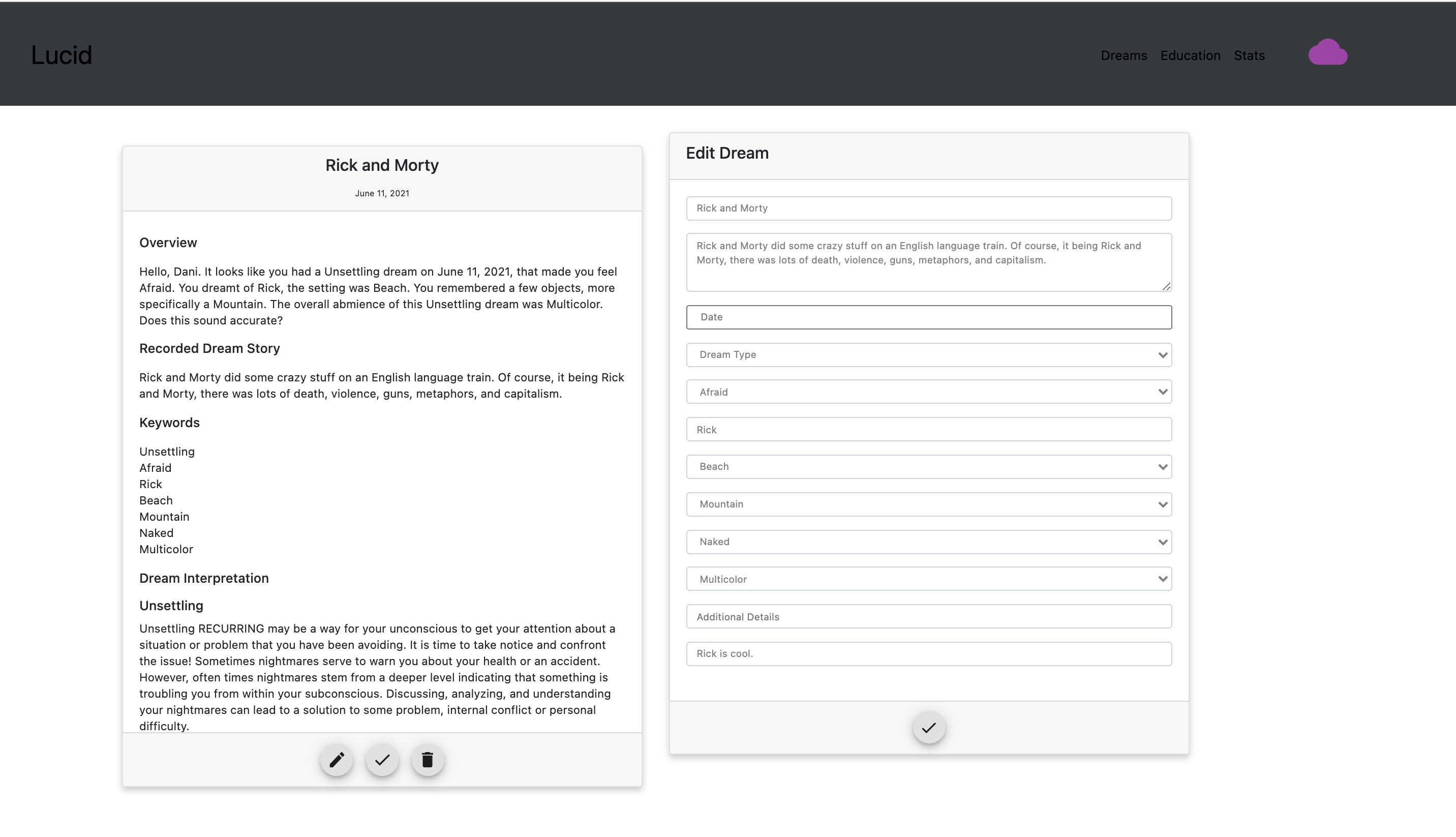Image resolution: width=1456 pixels, height=837 pixels.
Task: Click the 'Rick is cool.' input field
Action: pyautogui.click(x=928, y=653)
